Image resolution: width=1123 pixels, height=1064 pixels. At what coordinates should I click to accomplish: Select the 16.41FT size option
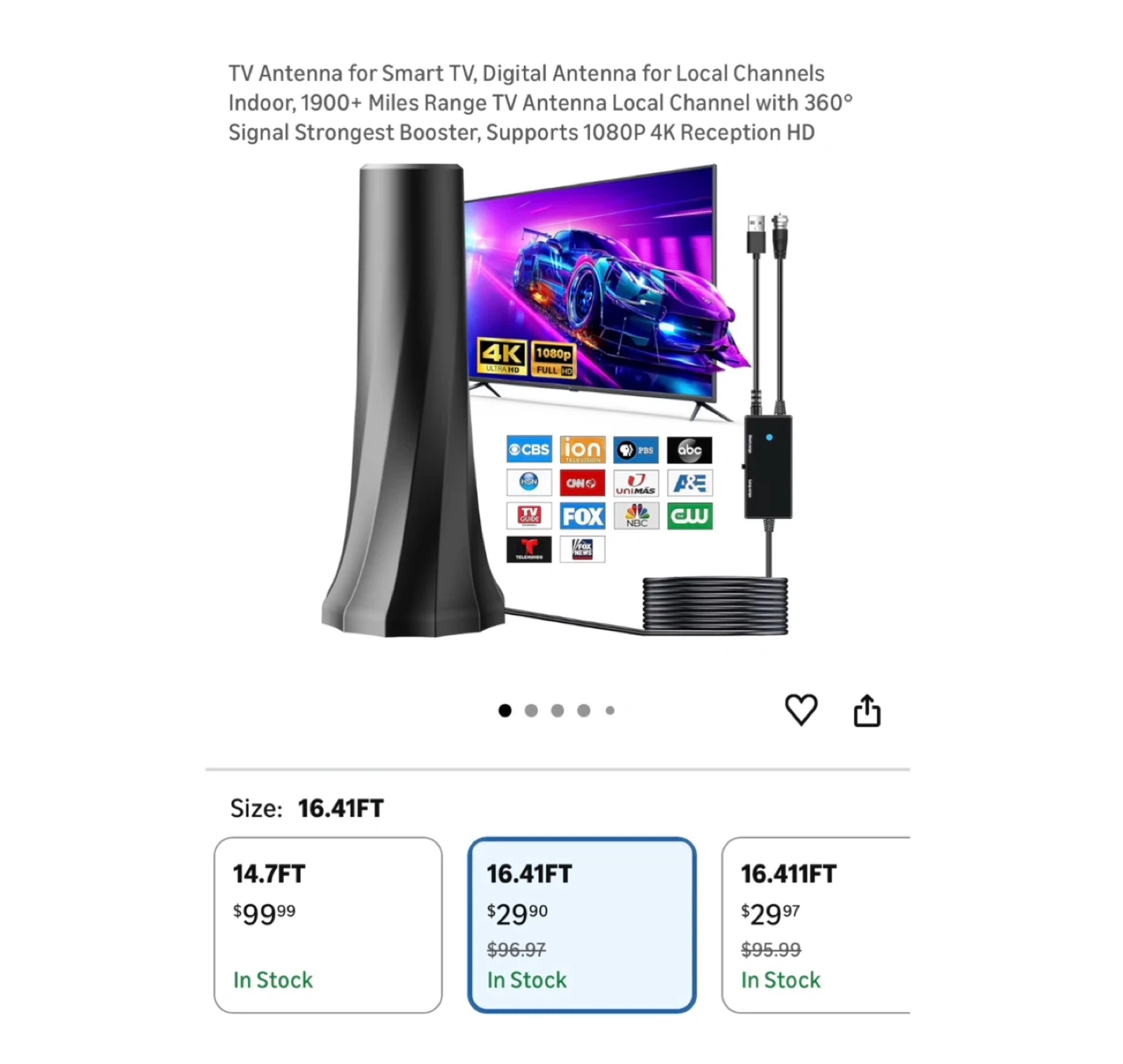(x=582, y=925)
